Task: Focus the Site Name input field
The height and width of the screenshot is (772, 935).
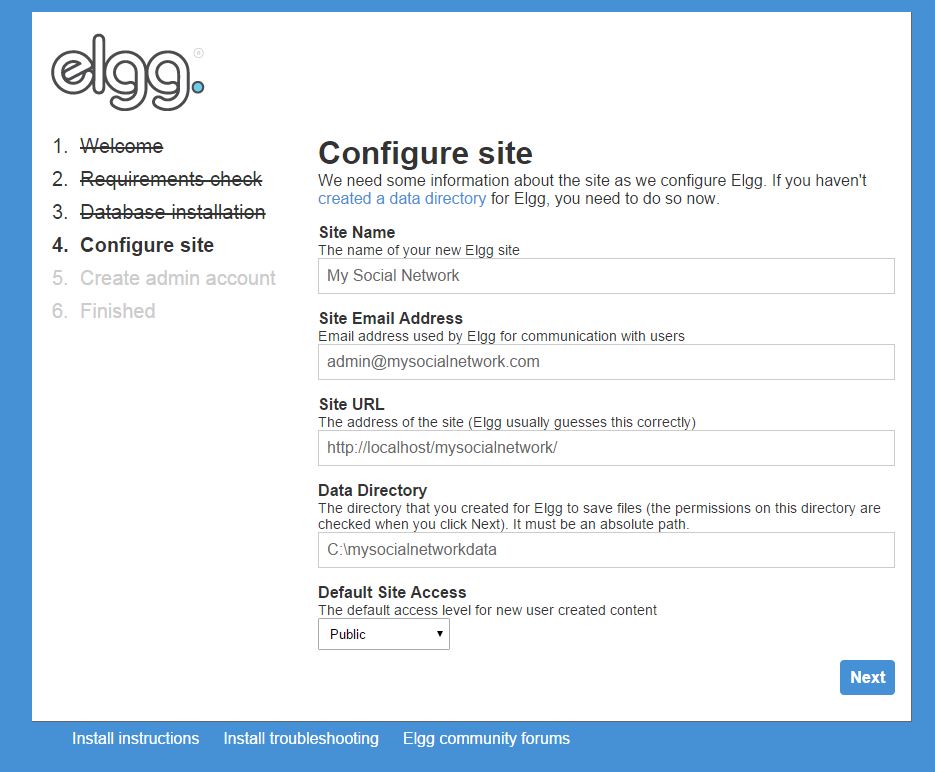Action: [x=606, y=275]
